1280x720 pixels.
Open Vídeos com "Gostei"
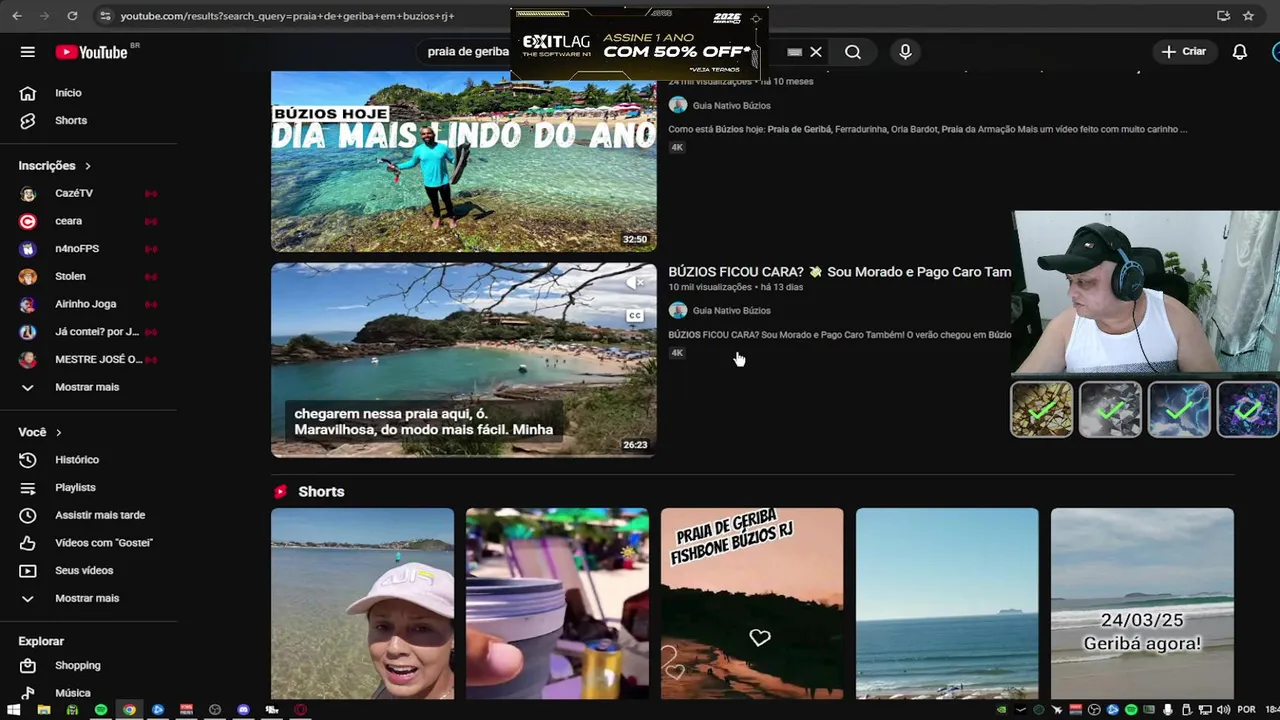104,542
